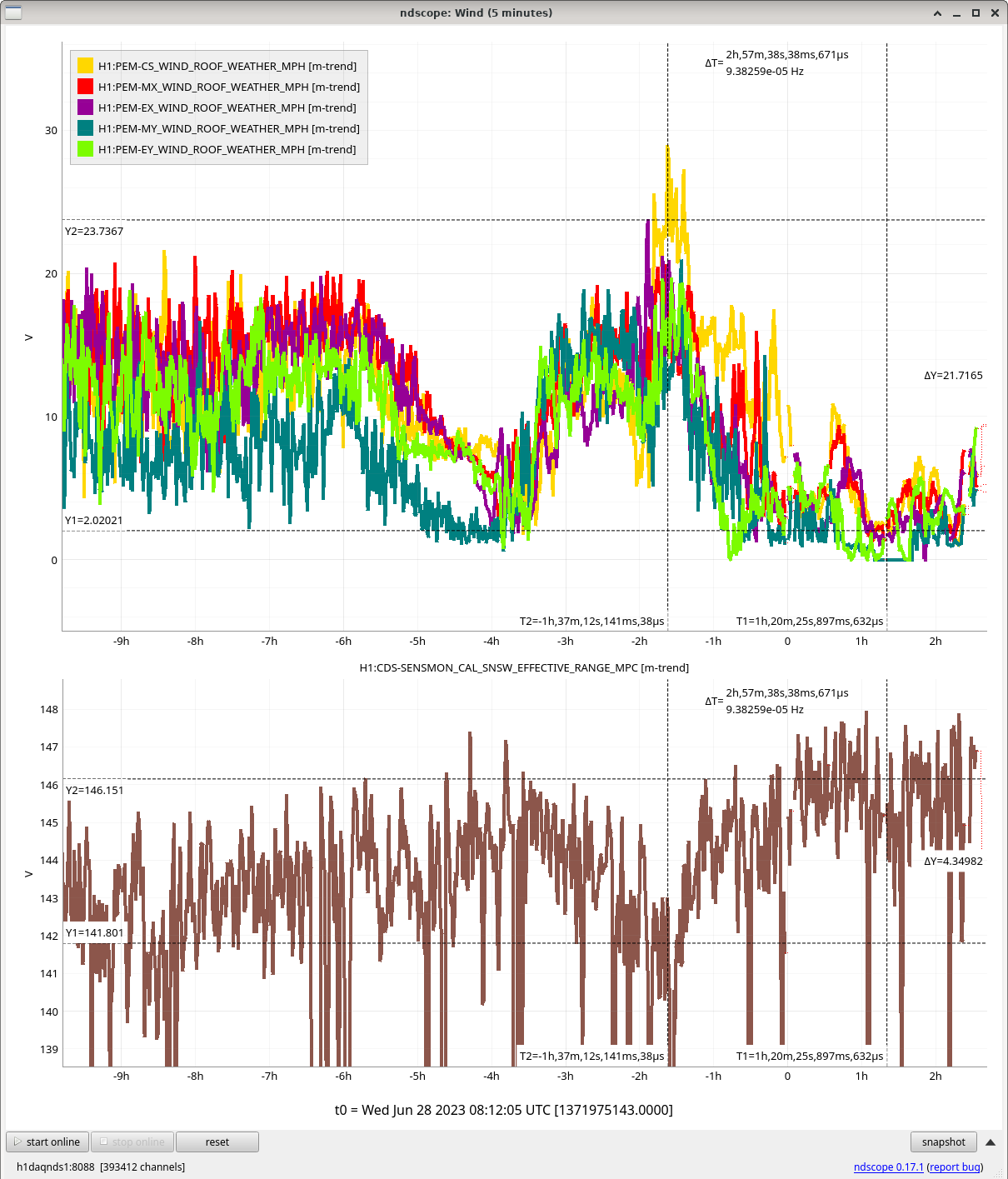Toggle H1:PEM-MX_WIND_ROOF_WEATHER_MPH legend label
The width and height of the screenshot is (1008, 1179).
[229, 87]
